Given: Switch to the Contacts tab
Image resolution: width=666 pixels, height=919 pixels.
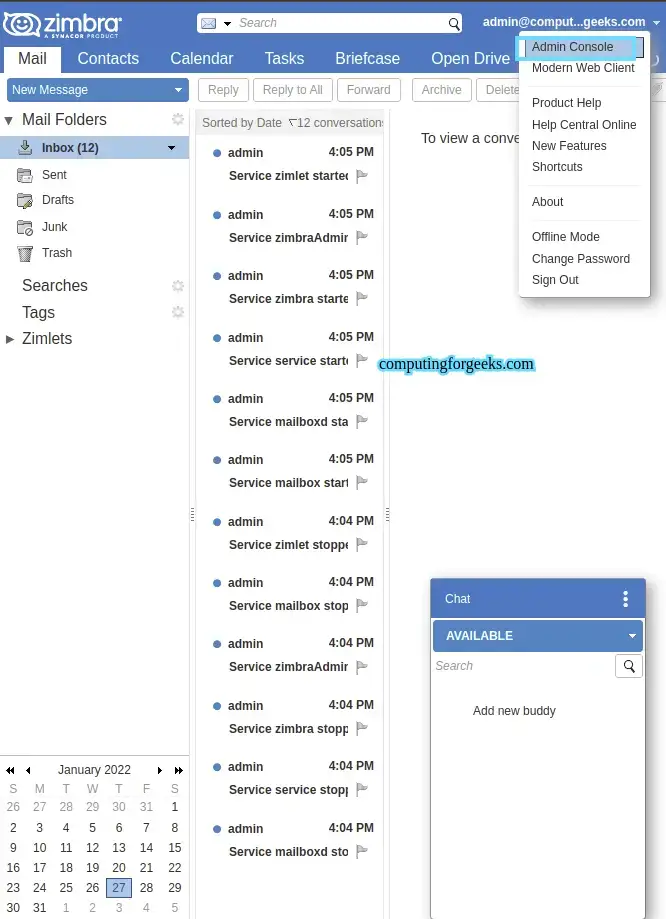Looking at the screenshot, I should tap(108, 59).
